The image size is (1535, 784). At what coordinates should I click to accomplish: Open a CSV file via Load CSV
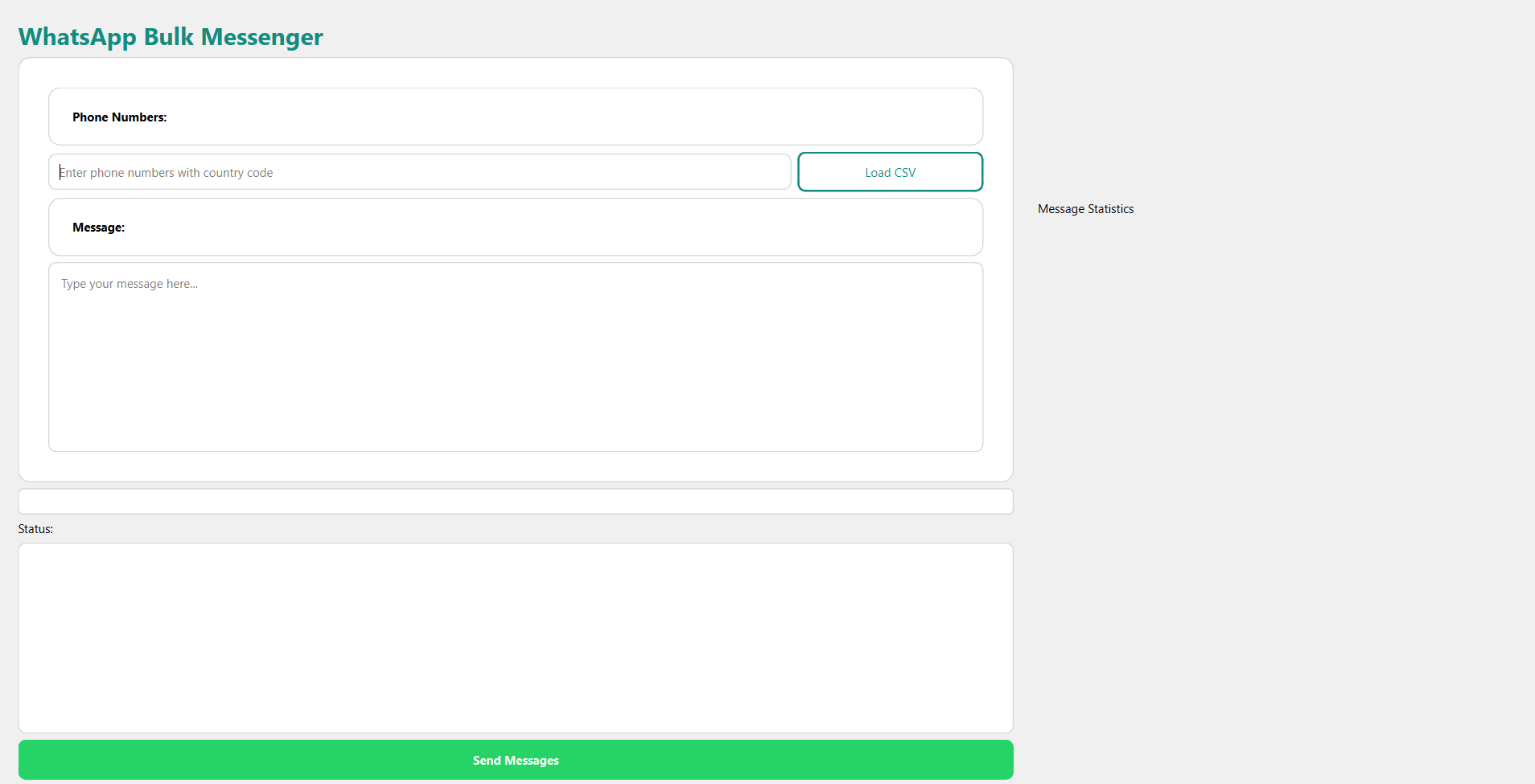tap(890, 171)
